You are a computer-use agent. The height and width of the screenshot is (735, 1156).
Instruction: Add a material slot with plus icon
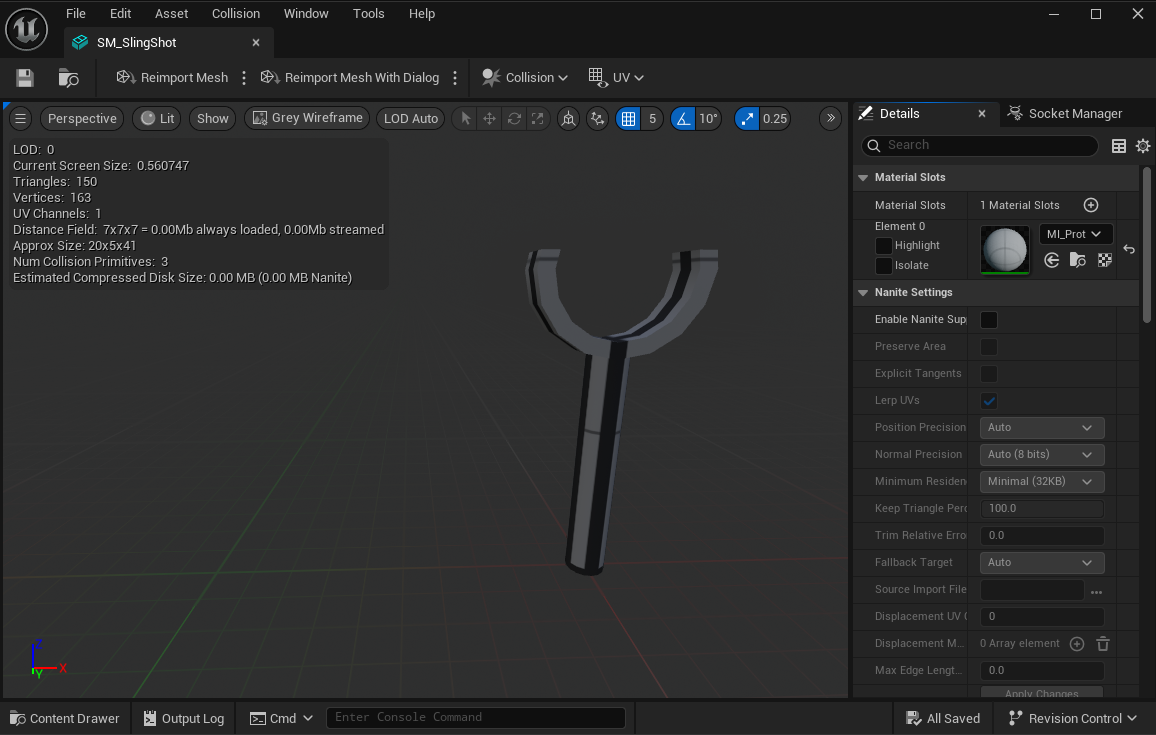coord(1091,205)
